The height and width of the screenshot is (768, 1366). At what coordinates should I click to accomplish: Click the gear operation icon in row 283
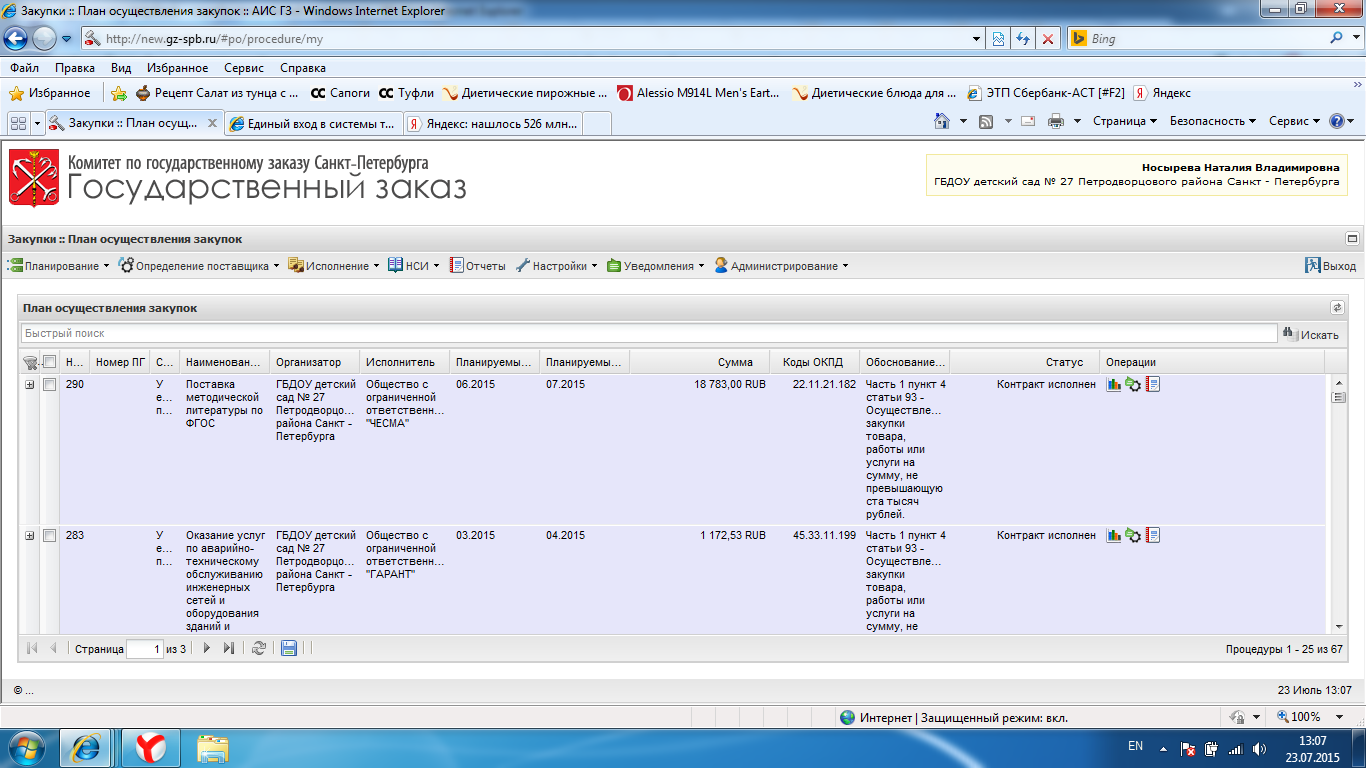[1133, 535]
